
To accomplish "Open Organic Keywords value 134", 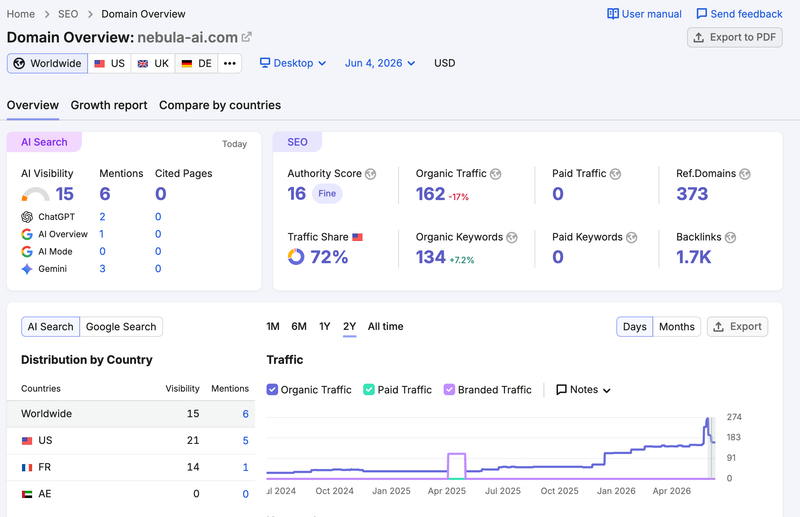I will coord(431,257).
